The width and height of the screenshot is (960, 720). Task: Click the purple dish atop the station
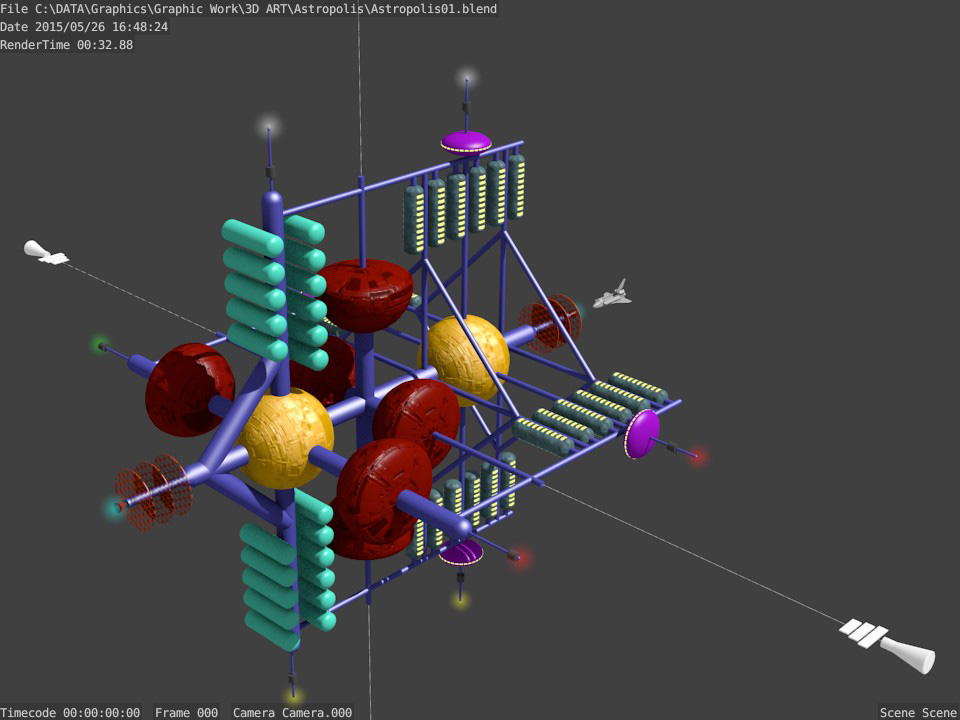click(466, 142)
